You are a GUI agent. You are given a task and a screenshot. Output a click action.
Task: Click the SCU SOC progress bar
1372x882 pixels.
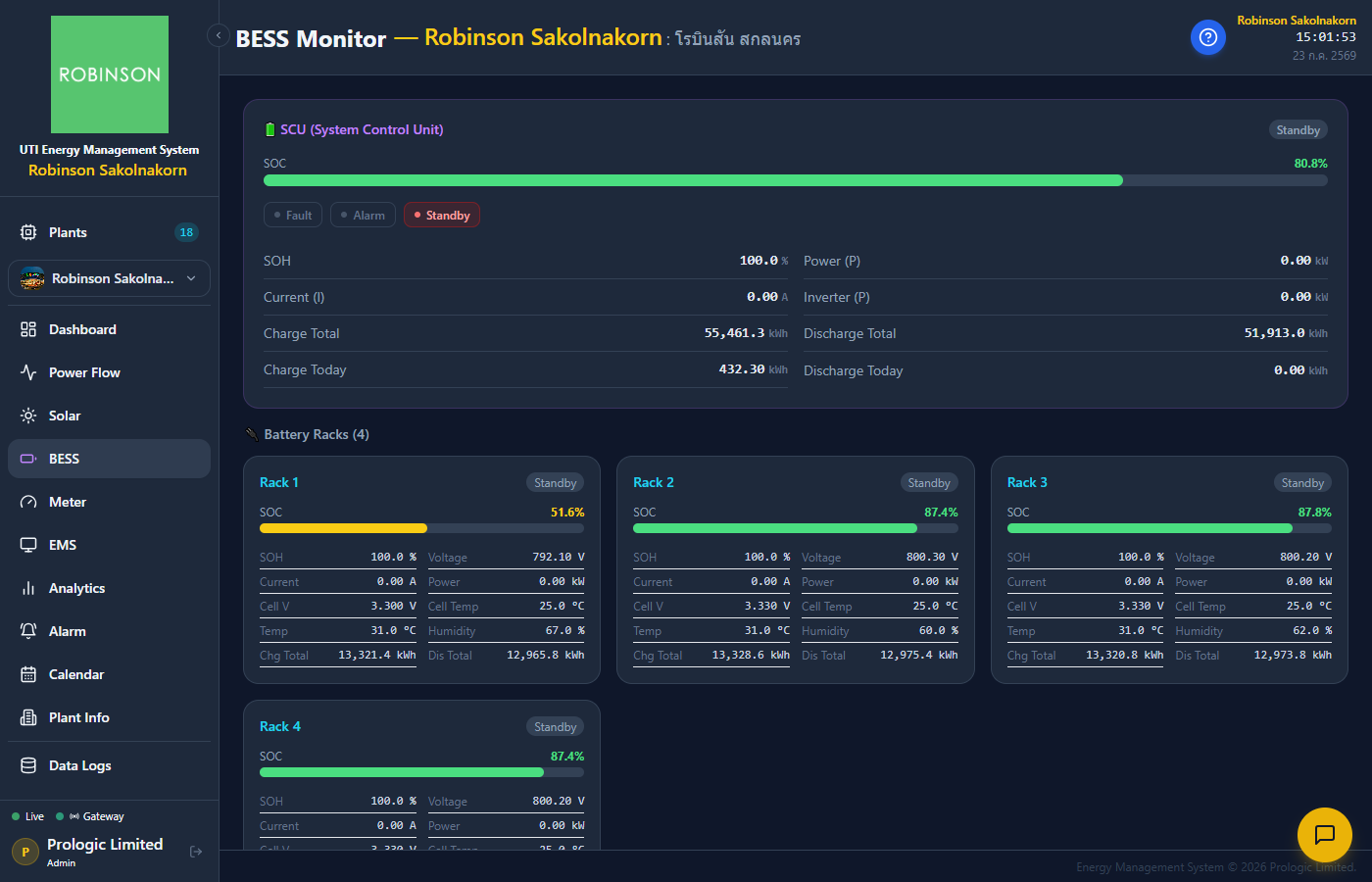click(796, 180)
